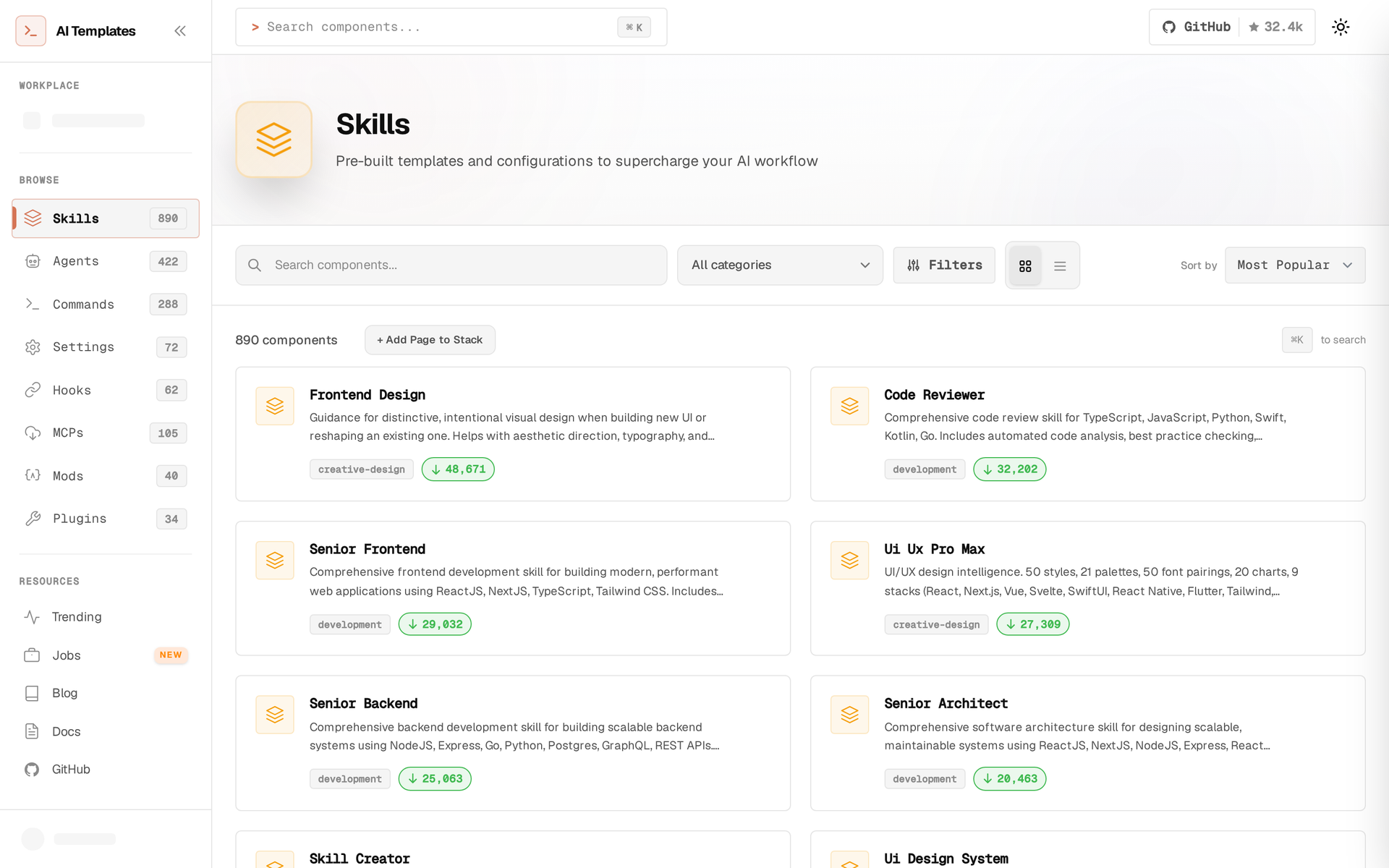The image size is (1389, 868).
Task: Focus the top Search components command bar
Action: tap(451, 27)
